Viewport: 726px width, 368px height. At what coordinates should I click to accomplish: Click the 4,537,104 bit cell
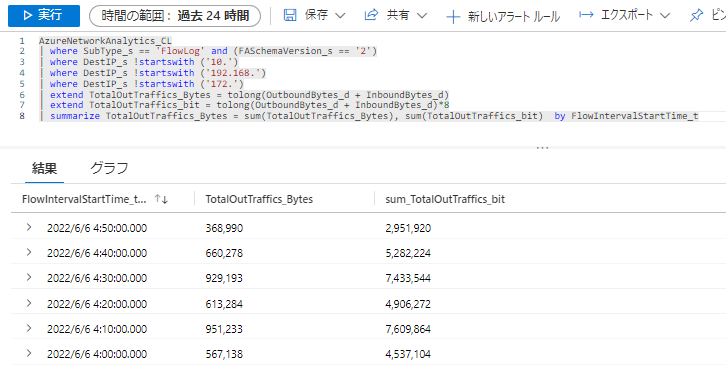408,354
